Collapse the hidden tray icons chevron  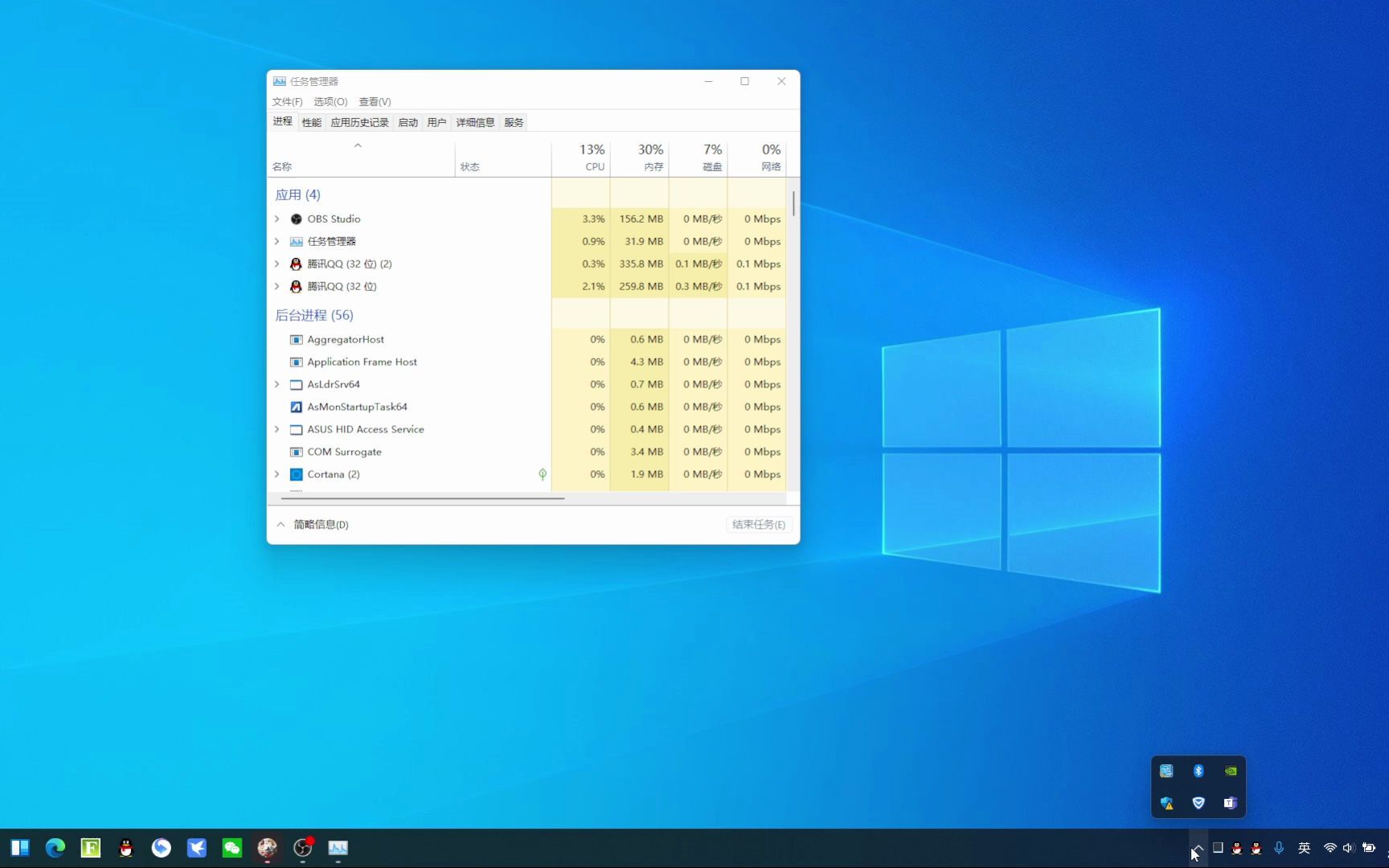1197,848
